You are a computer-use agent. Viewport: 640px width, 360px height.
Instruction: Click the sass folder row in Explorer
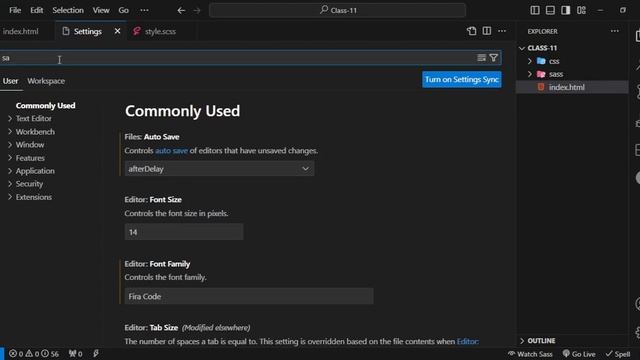pyautogui.click(x=572, y=74)
